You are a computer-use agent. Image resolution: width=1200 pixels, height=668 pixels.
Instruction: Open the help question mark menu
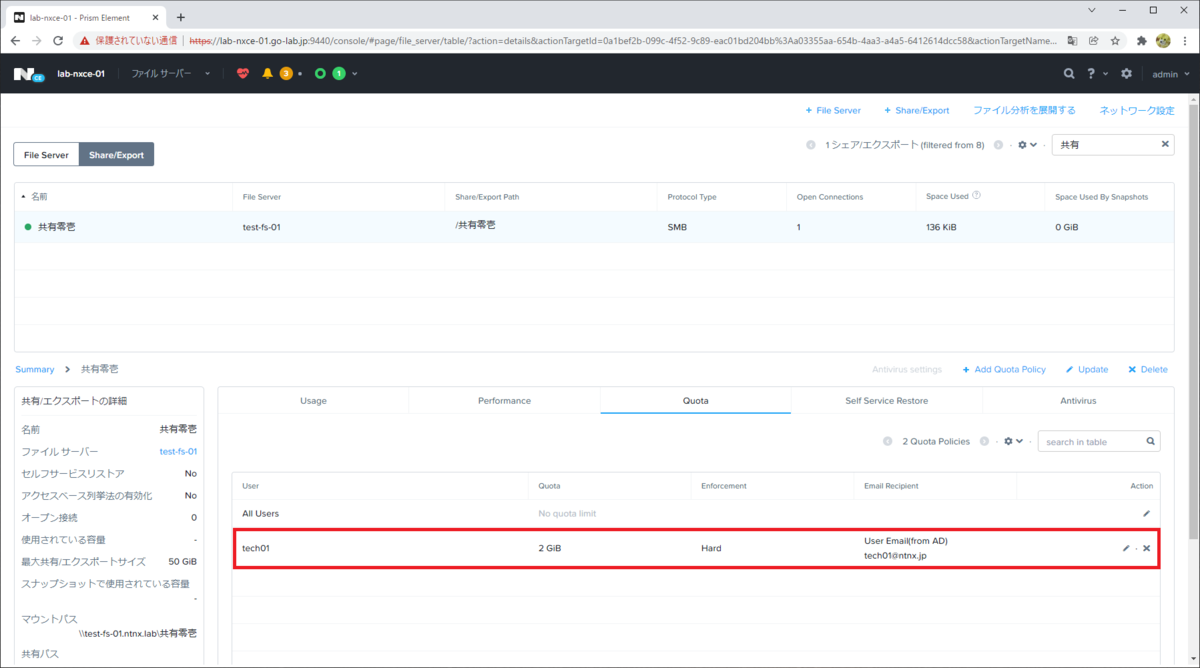(x=1097, y=73)
